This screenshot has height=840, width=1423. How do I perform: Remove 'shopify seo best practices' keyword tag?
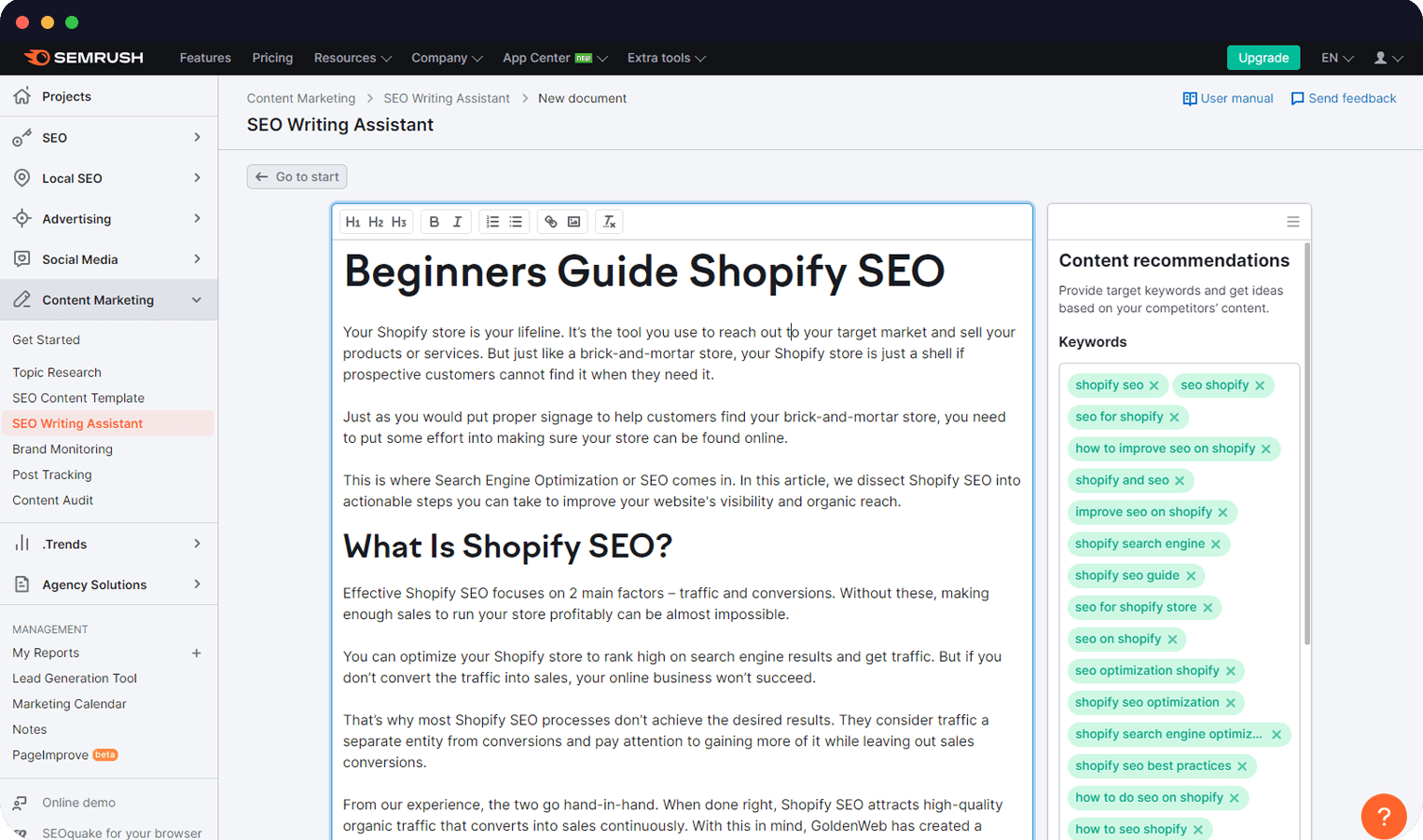pos(1242,765)
